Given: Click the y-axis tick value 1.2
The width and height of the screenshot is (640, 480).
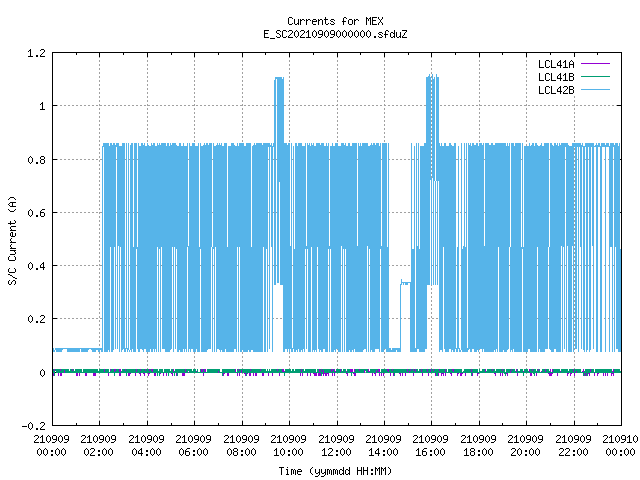Looking at the screenshot, I should 36,53.
